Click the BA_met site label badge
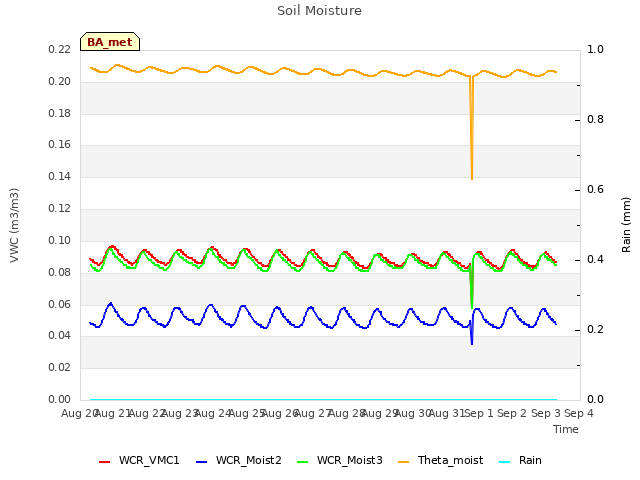 [110, 42]
